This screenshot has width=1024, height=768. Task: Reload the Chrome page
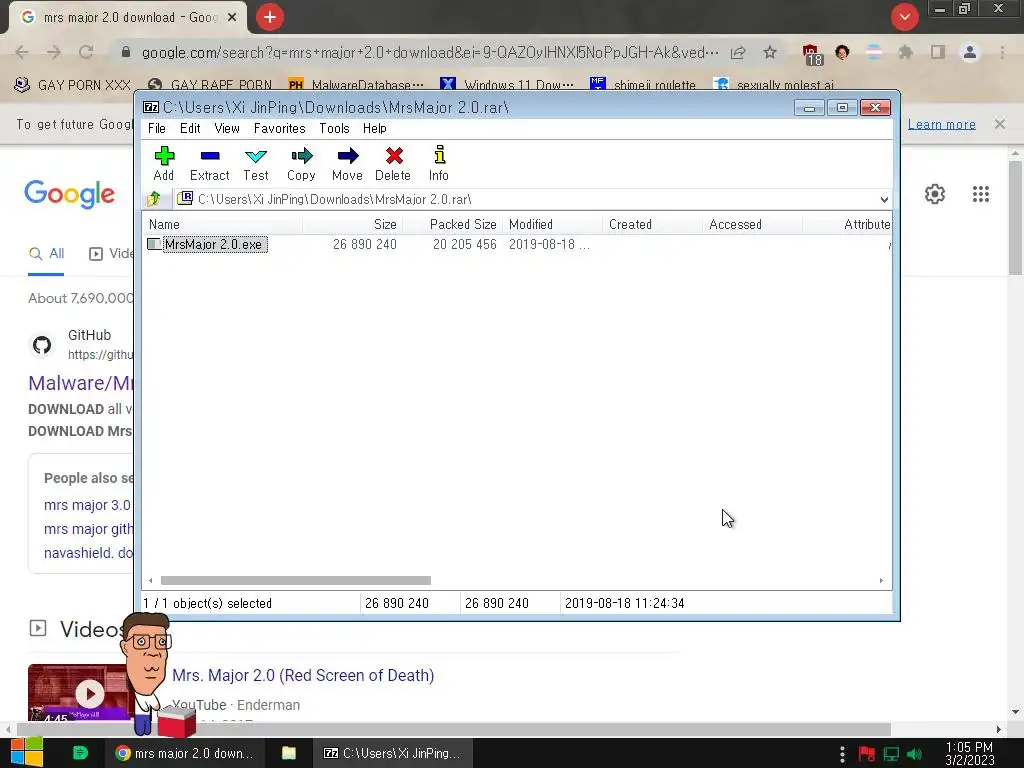tap(86, 52)
